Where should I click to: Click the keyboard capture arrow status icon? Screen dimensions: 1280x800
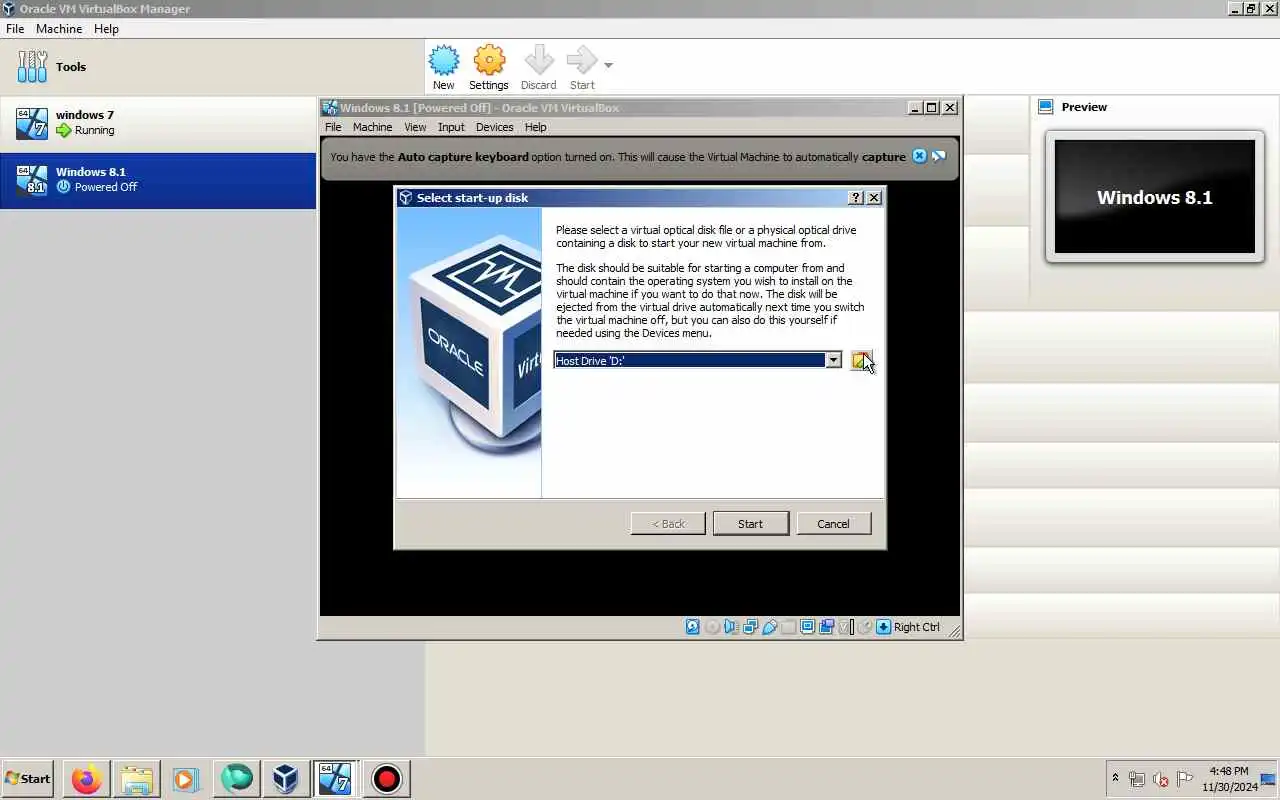coord(883,627)
